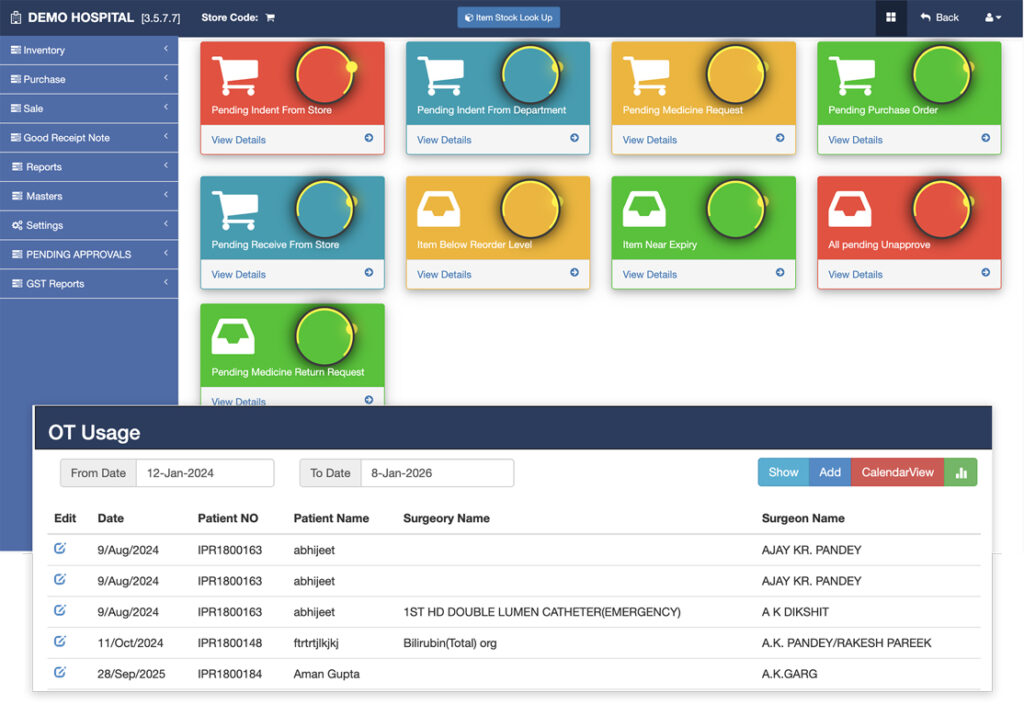Click arrow icon on Pending Purchase Order card
1024x716 pixels.
coord(985,139)
